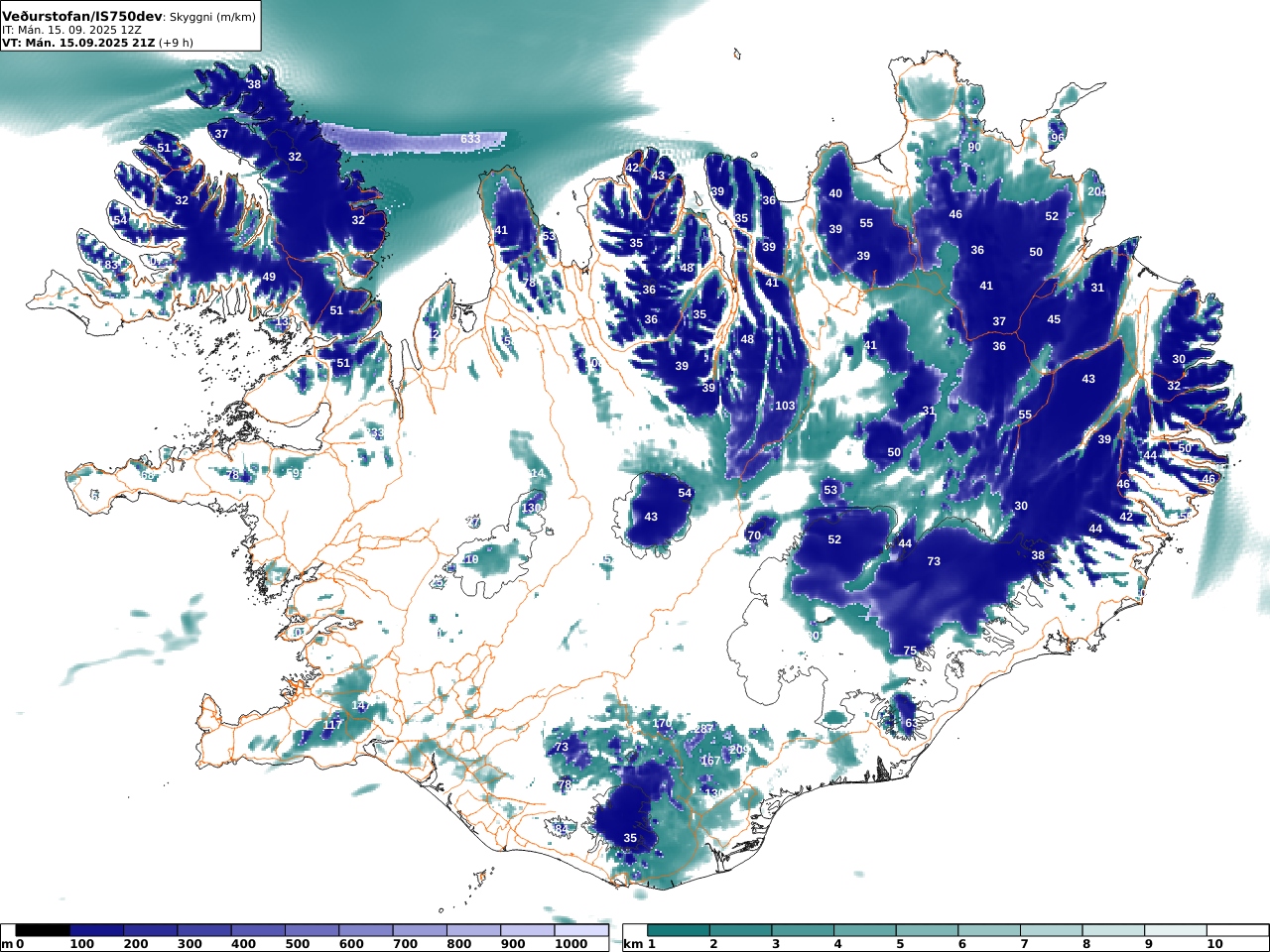The width and height of the screenshot is (1270, 952).
Task: Click the black 0–100 m legend swatch
Action: (44, 930)
